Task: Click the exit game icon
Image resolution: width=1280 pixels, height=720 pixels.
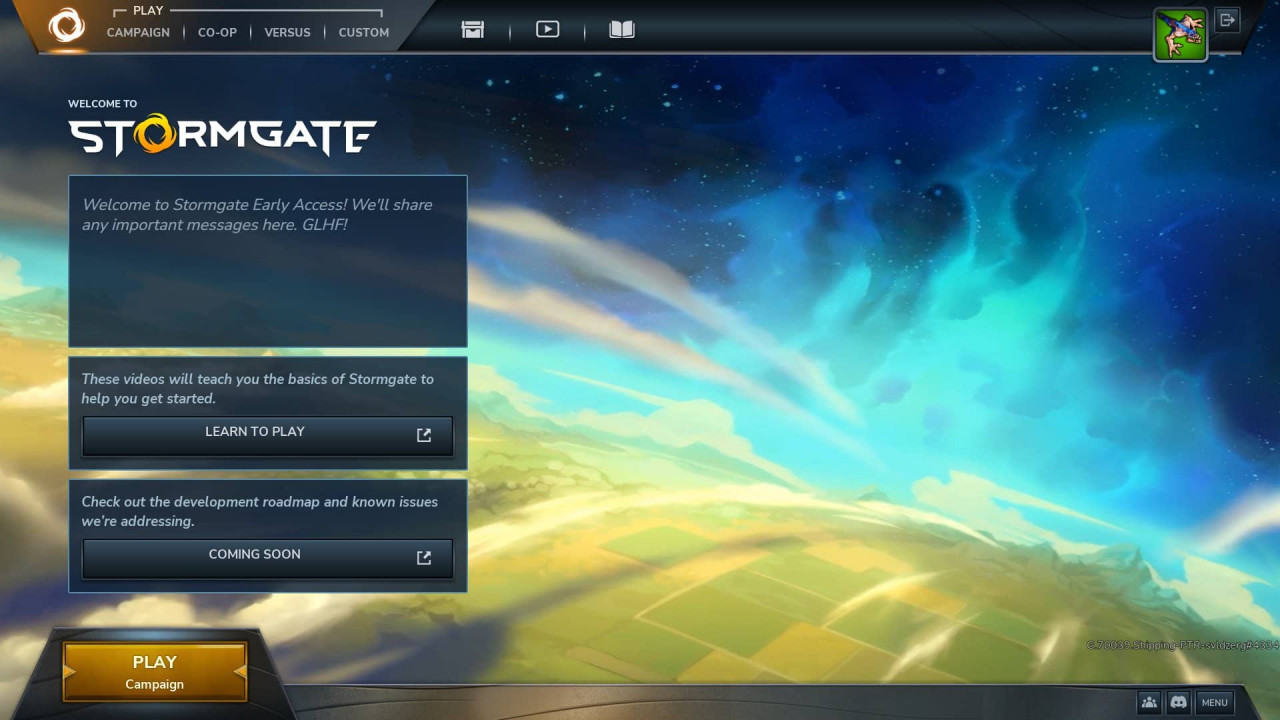Action: (x=1228, y=20)
